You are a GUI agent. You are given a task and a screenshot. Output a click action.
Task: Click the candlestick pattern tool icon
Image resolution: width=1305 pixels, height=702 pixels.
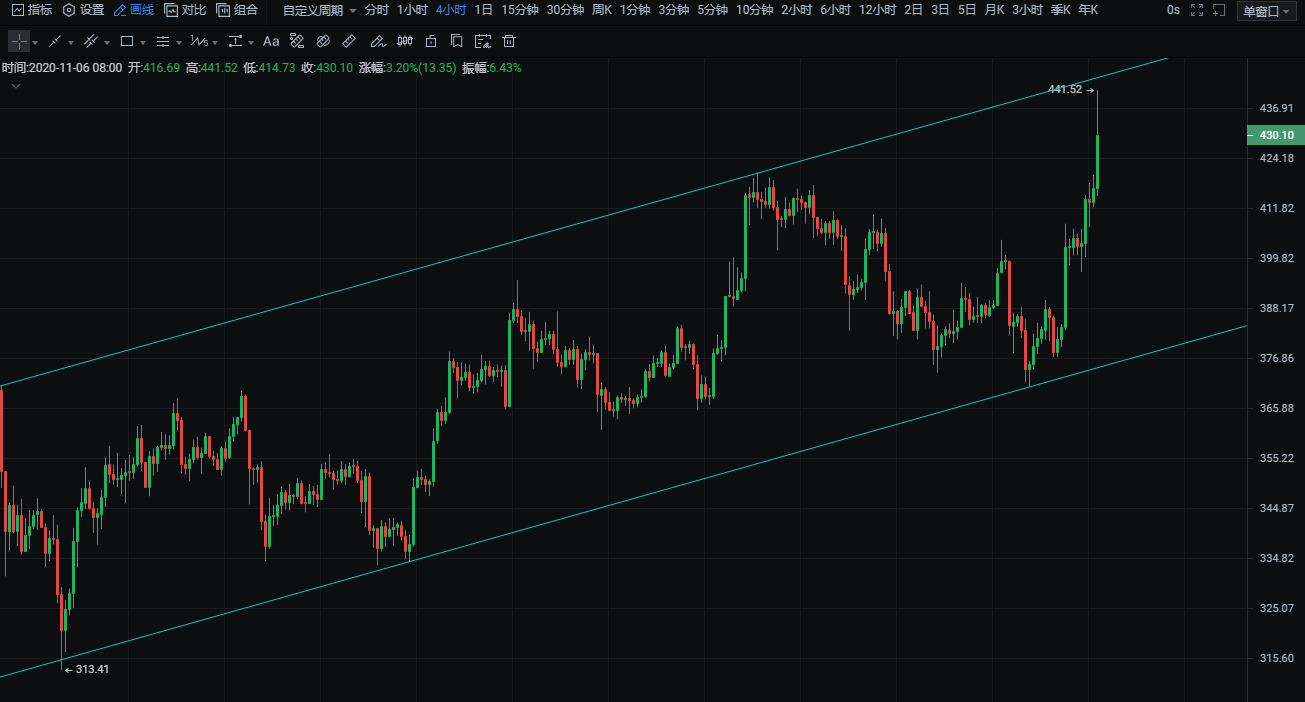point(404,42)
